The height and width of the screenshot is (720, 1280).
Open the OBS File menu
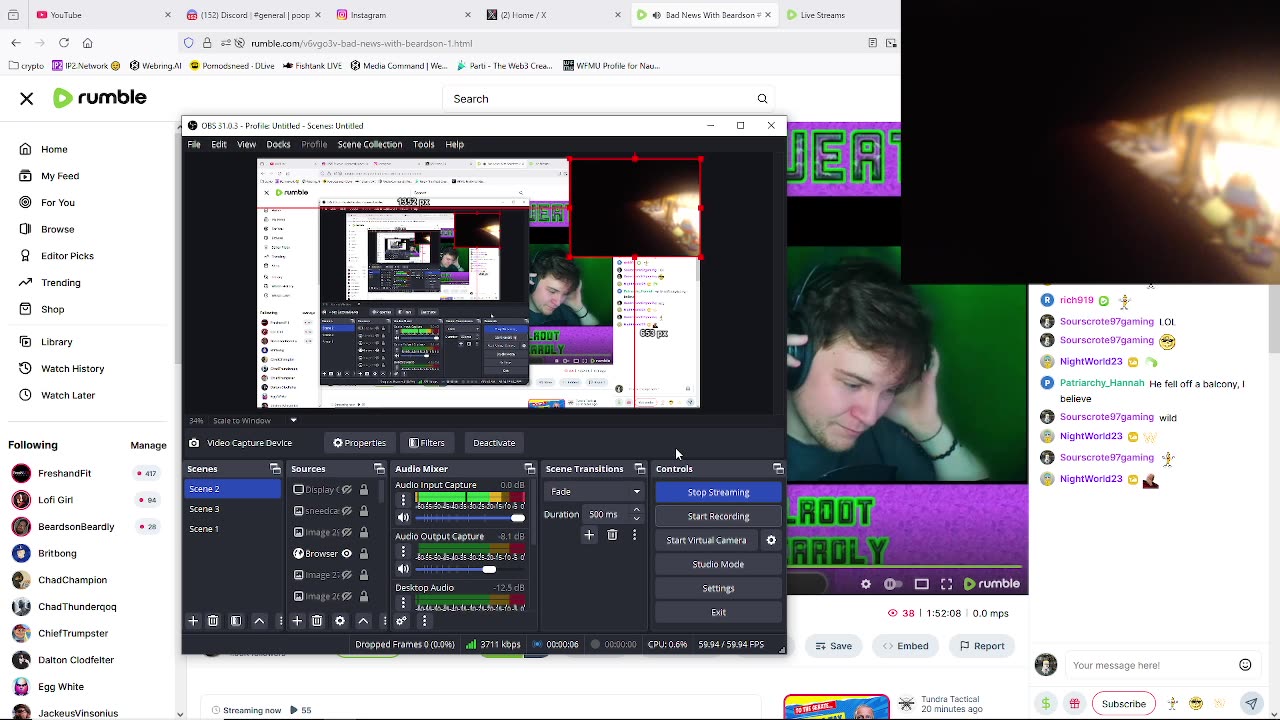194,144
